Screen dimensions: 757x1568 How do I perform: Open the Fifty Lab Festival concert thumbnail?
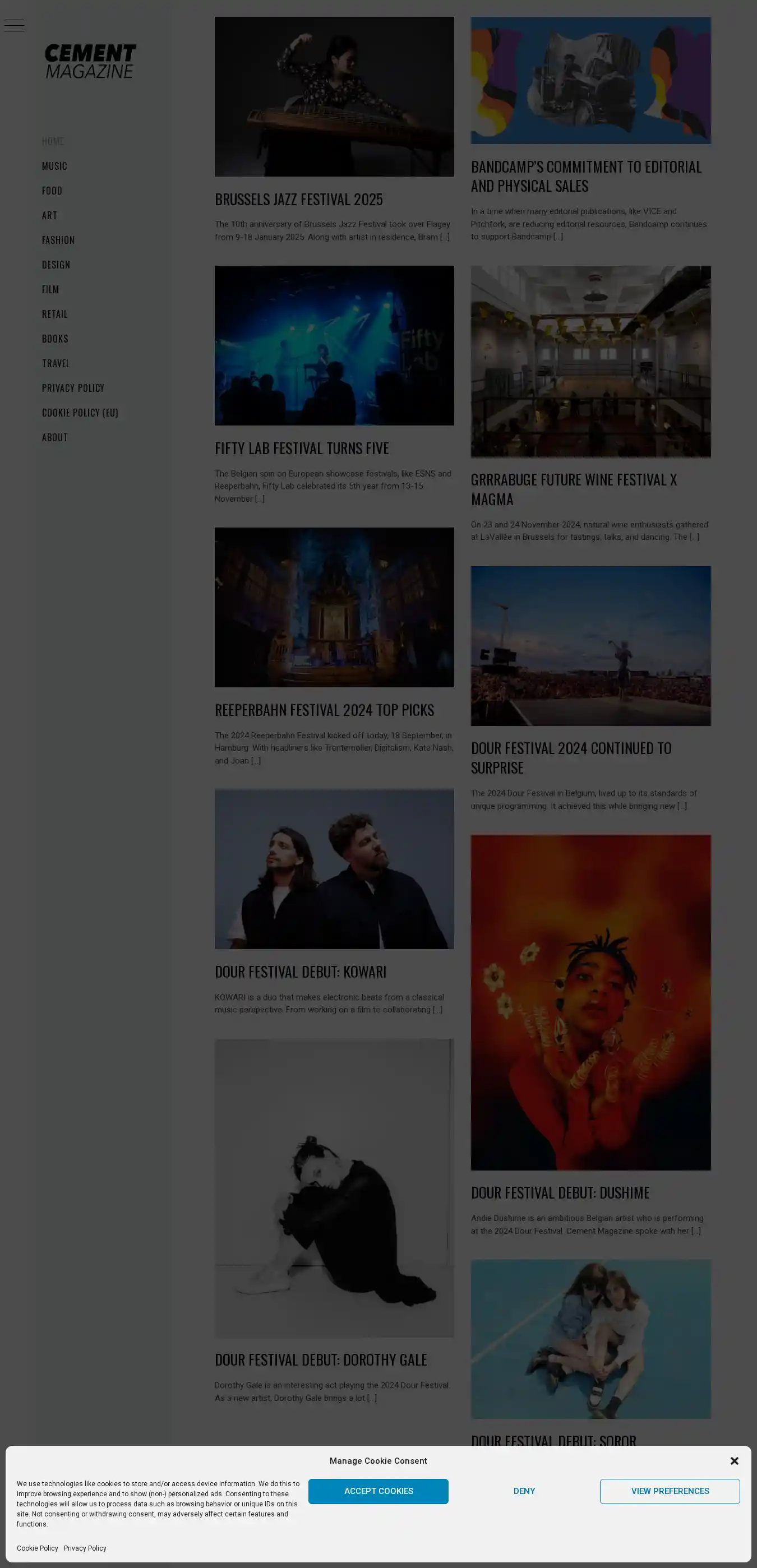coord(334,345)
